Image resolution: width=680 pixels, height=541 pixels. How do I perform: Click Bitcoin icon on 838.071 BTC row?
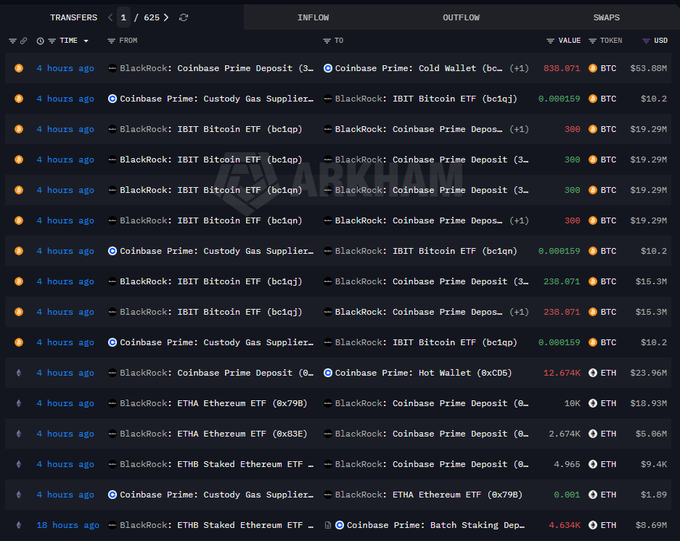point(19,68)
